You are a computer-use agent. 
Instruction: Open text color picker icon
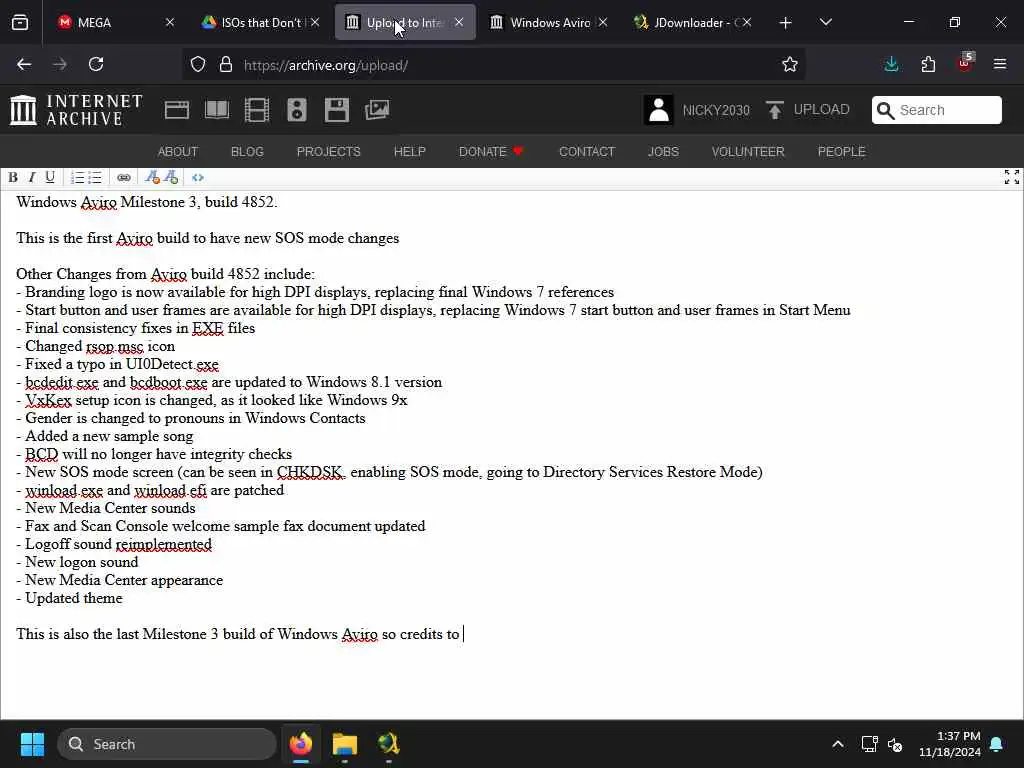coord(152,178)
